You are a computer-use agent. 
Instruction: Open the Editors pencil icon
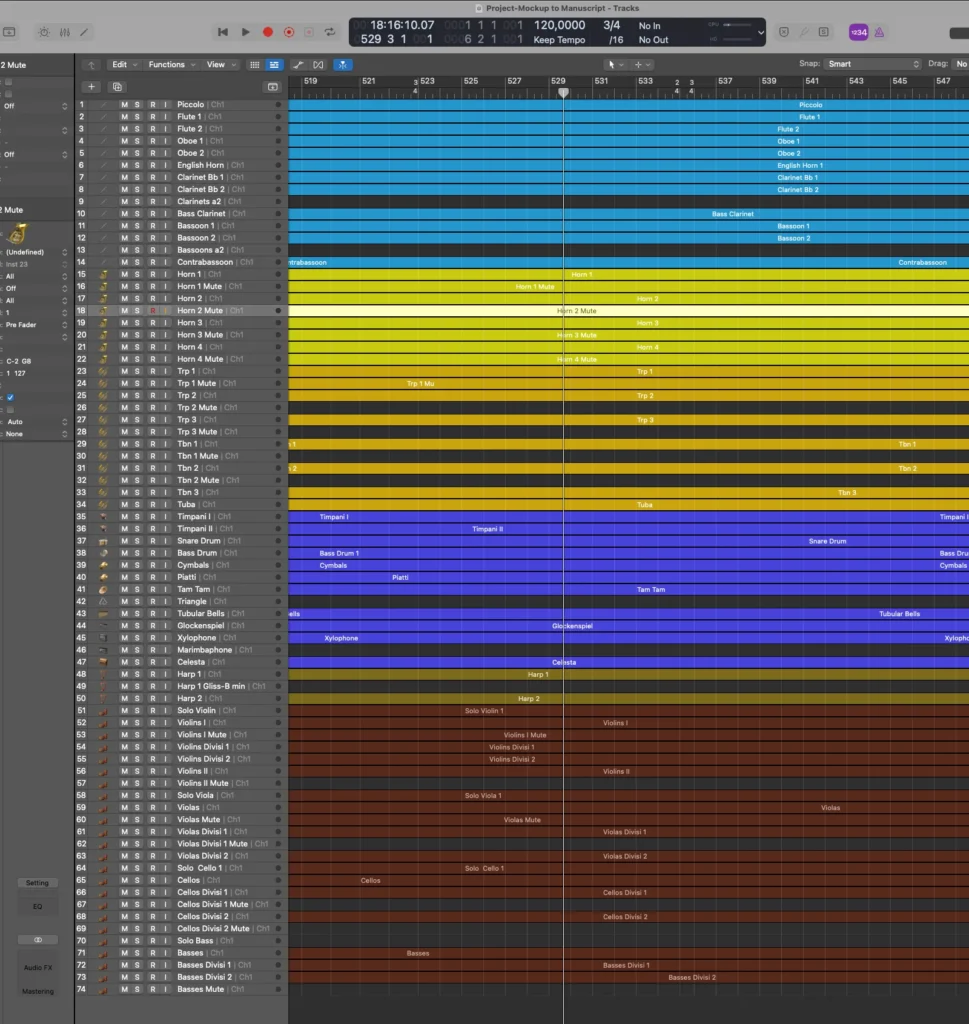(84, 32)
